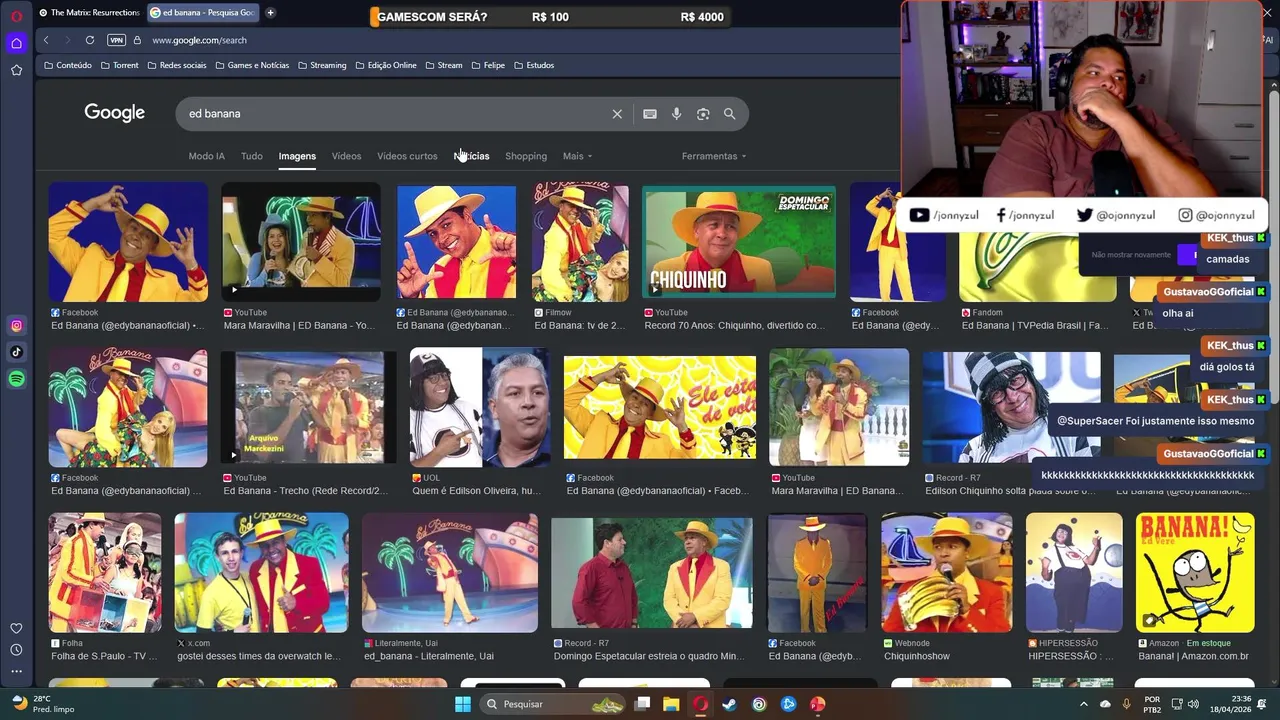Start voice search with the microphone icon
The width and height of the screenshot is (1280, 720).
point(676,114)
